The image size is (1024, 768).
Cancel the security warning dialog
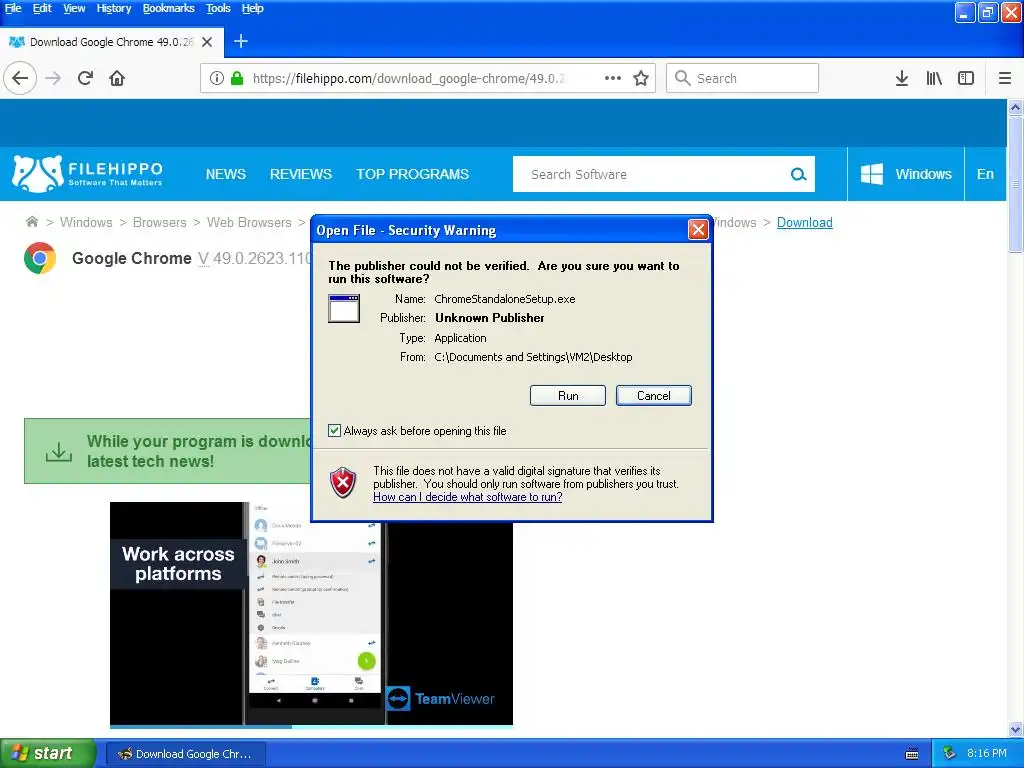click(654, 396)
